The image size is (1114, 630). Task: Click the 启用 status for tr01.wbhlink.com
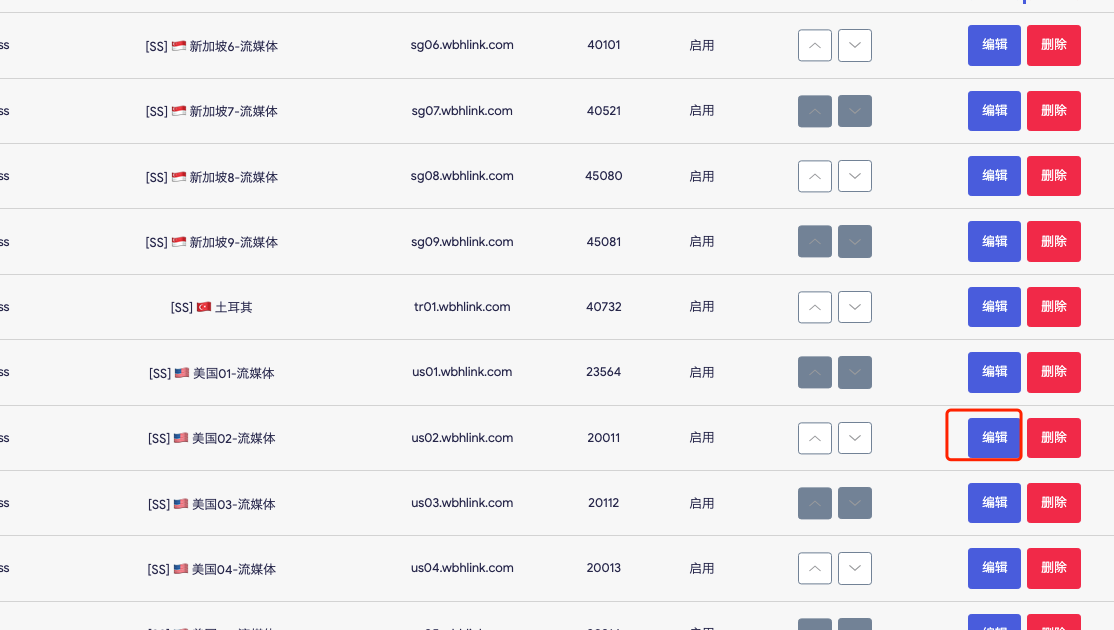click(x=702, y=307)
